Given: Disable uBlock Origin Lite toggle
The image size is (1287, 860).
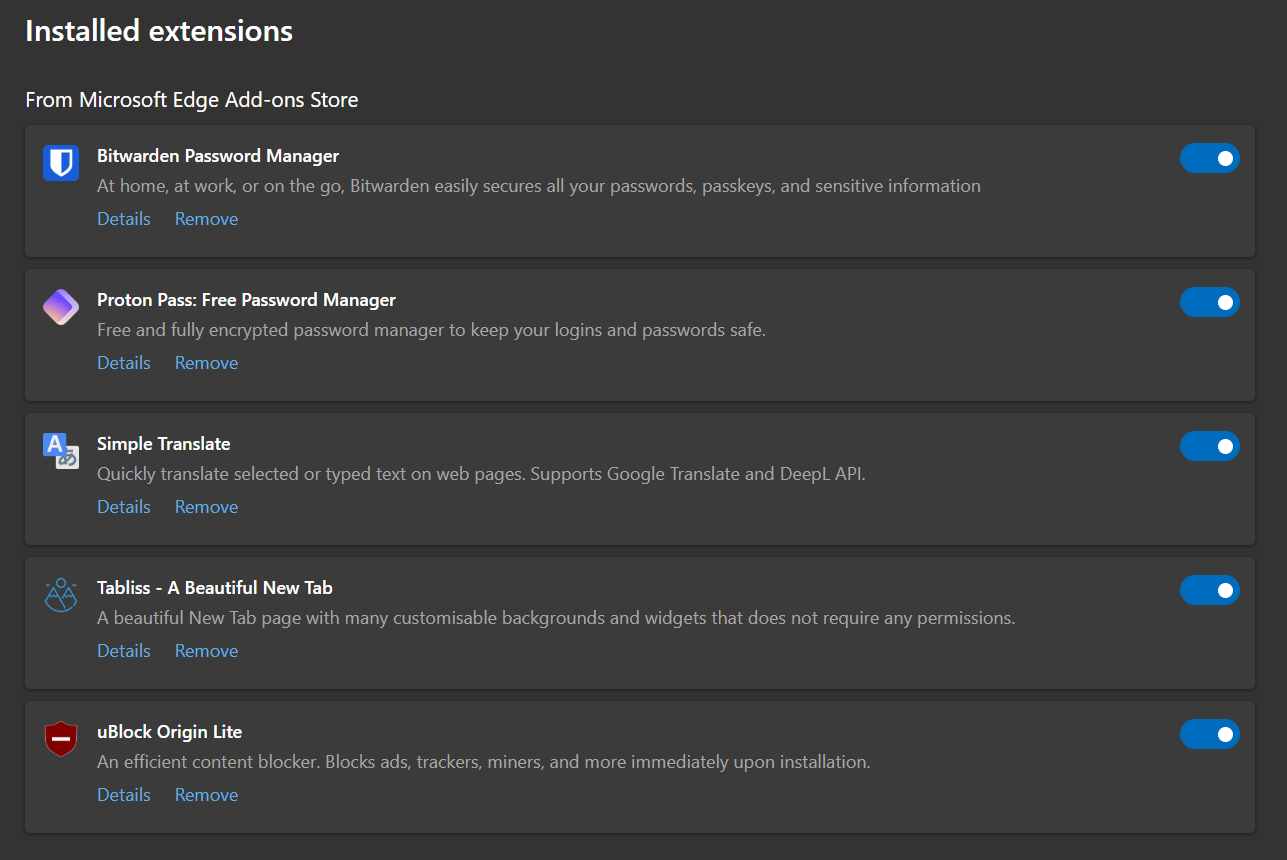Looking at the screenshot, I should [x=1210, y=734].
